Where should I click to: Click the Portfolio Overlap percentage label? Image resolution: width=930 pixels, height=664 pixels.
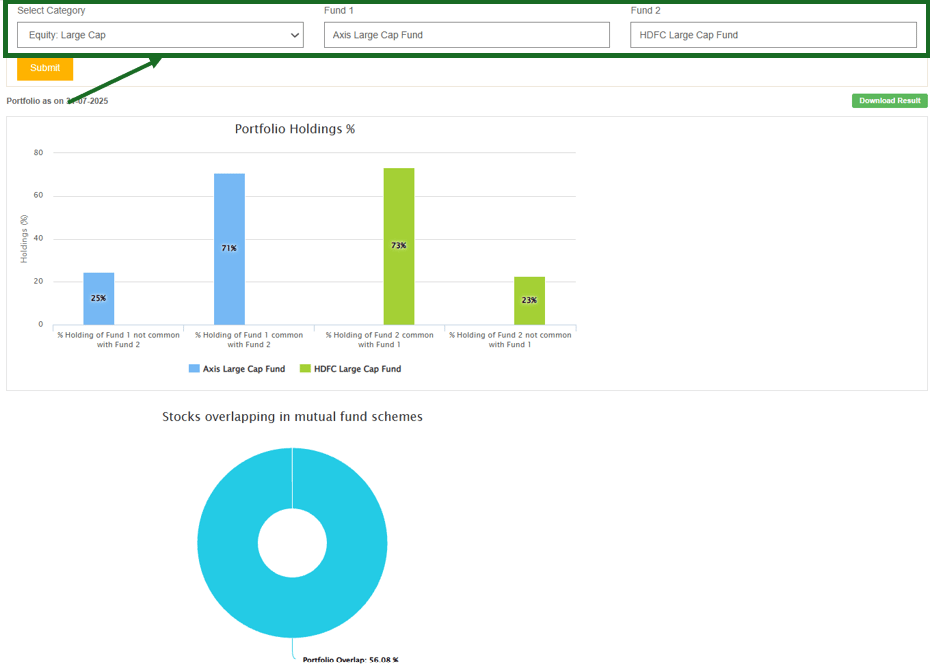pos(350,659)
